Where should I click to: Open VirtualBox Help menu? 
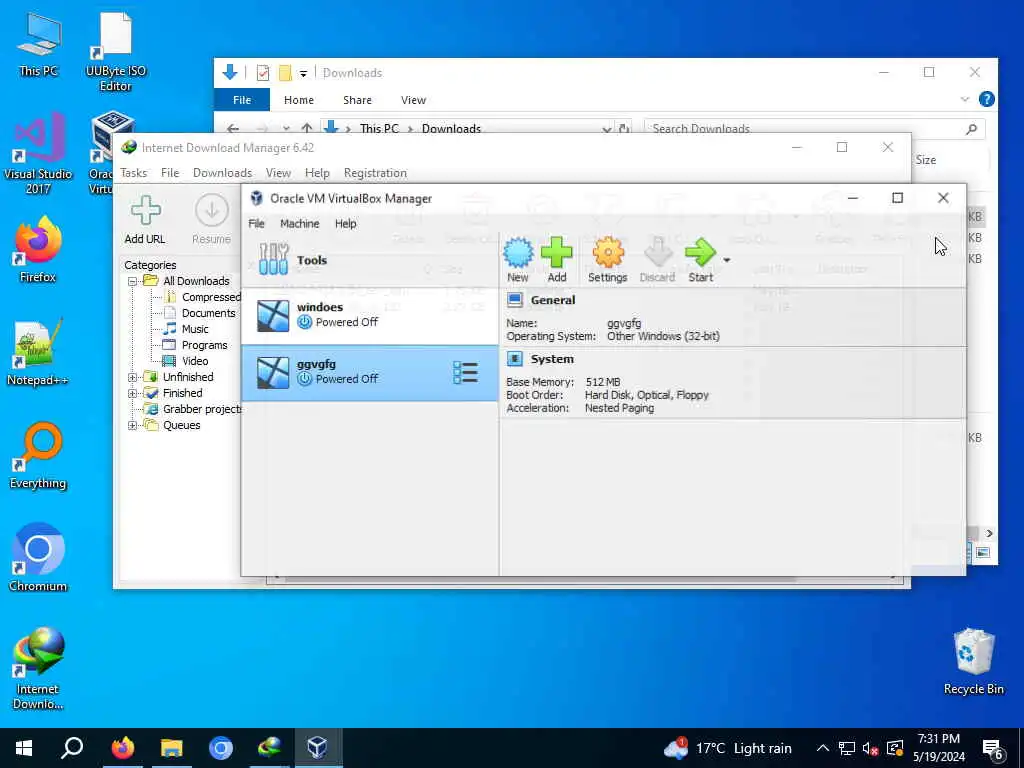(345, 223)
